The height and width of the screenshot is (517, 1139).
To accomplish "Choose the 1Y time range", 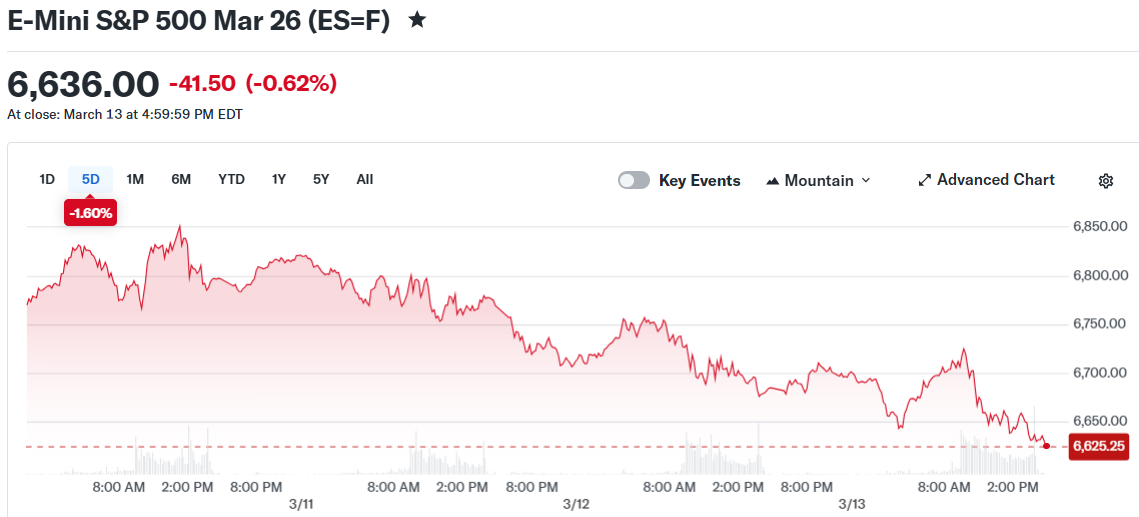I will tap(279, 179).
